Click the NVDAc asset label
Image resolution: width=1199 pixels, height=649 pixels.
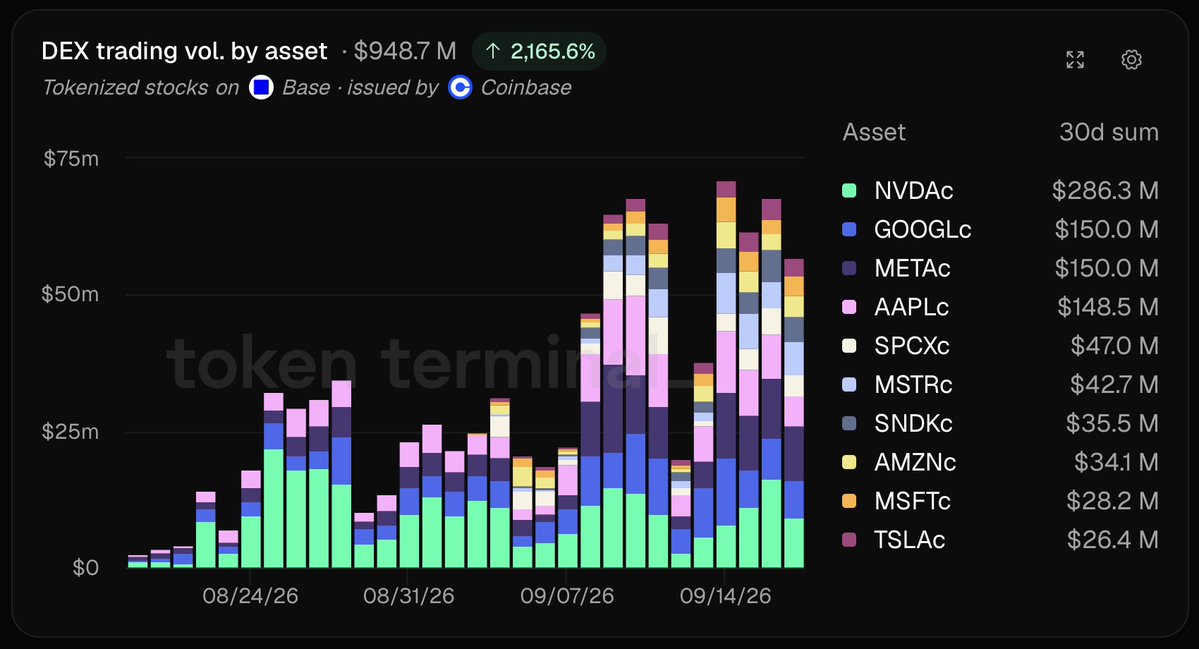tap(914, 190)
